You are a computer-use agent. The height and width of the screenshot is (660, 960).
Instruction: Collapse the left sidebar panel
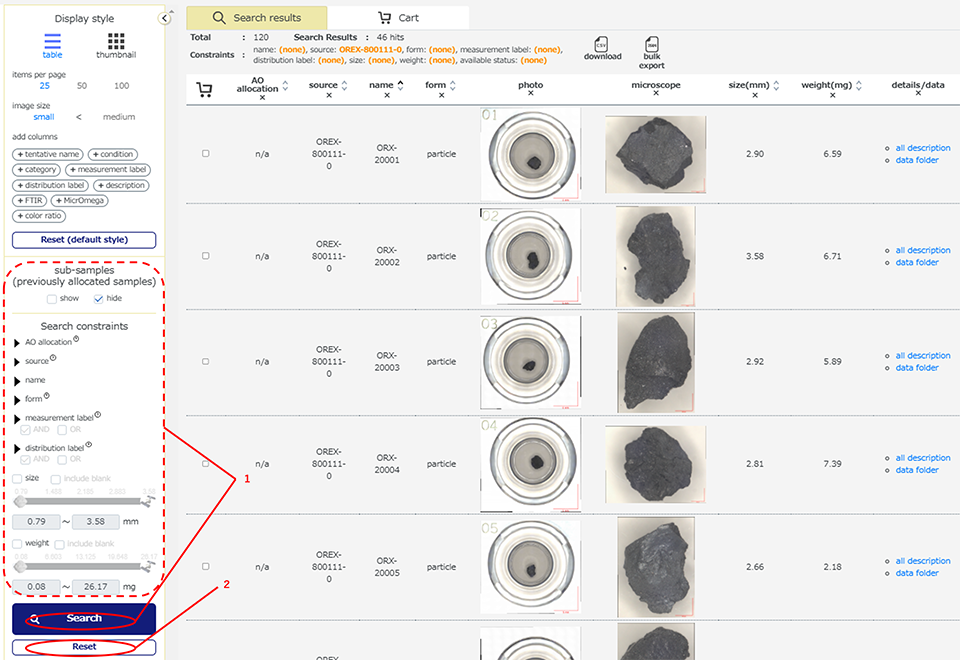point(165,19)
